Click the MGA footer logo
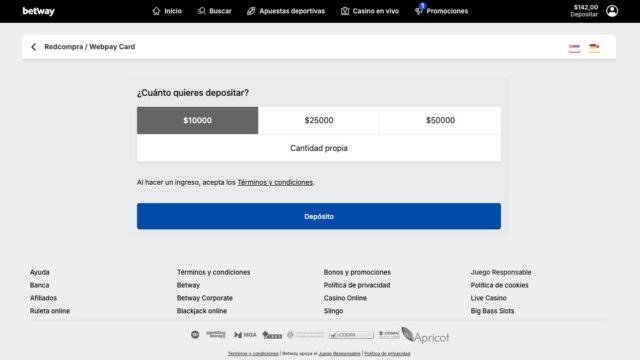Screen dimensions: 640x360 tap(245, 335)
